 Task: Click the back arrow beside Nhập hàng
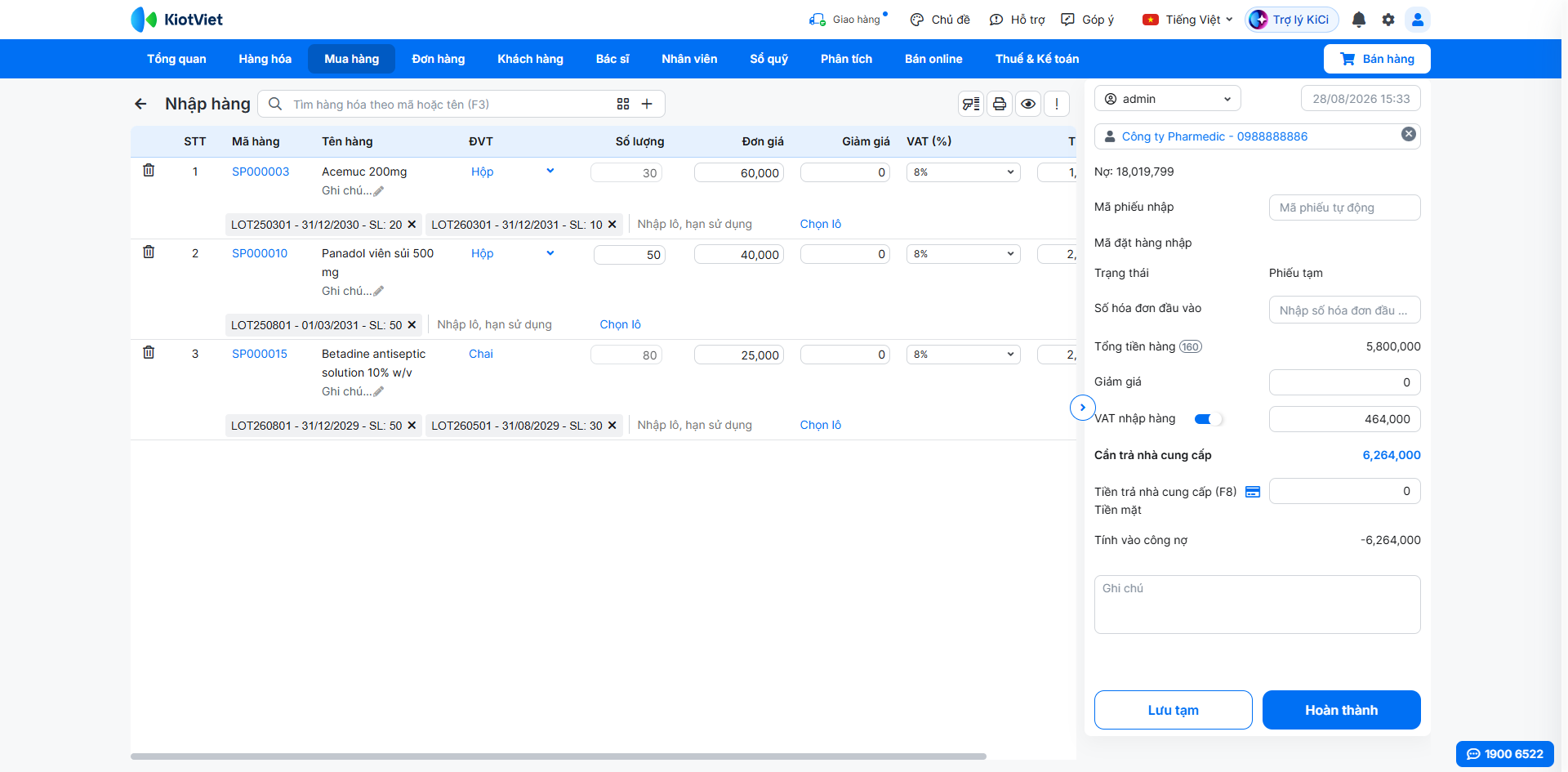click(x=140, y=104)
